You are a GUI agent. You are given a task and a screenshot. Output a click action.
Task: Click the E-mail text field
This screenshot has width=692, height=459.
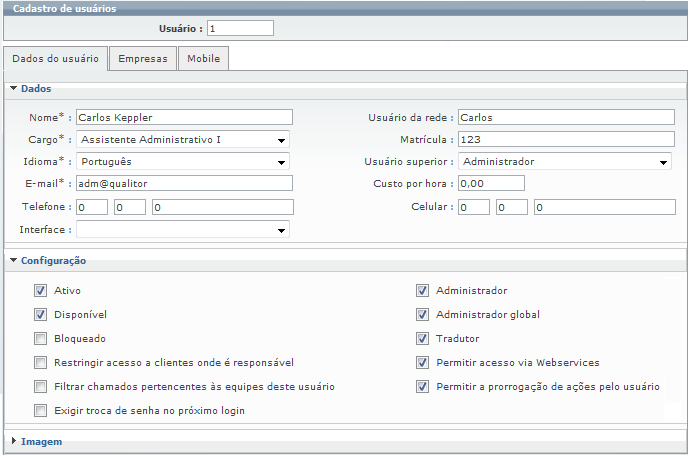click(184, 183)
